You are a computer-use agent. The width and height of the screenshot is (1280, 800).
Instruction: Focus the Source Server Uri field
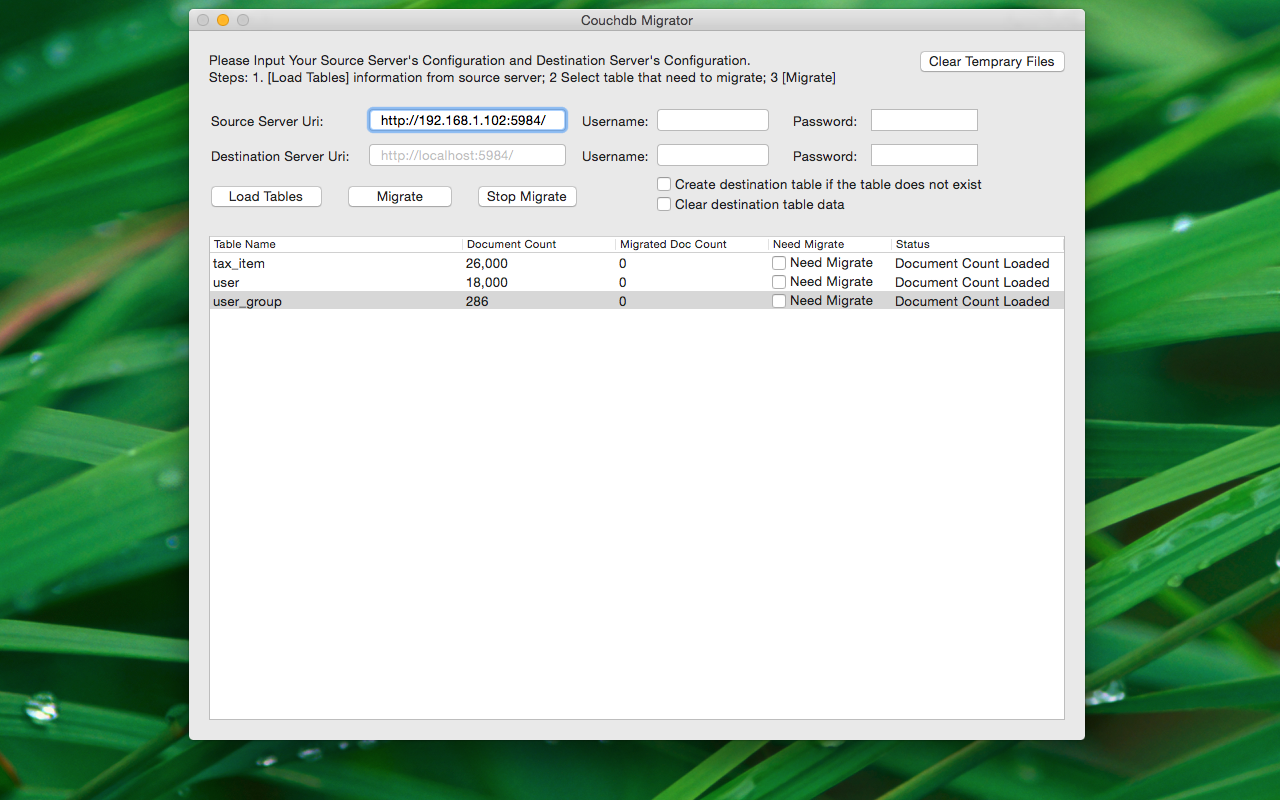tap(467, 121)
